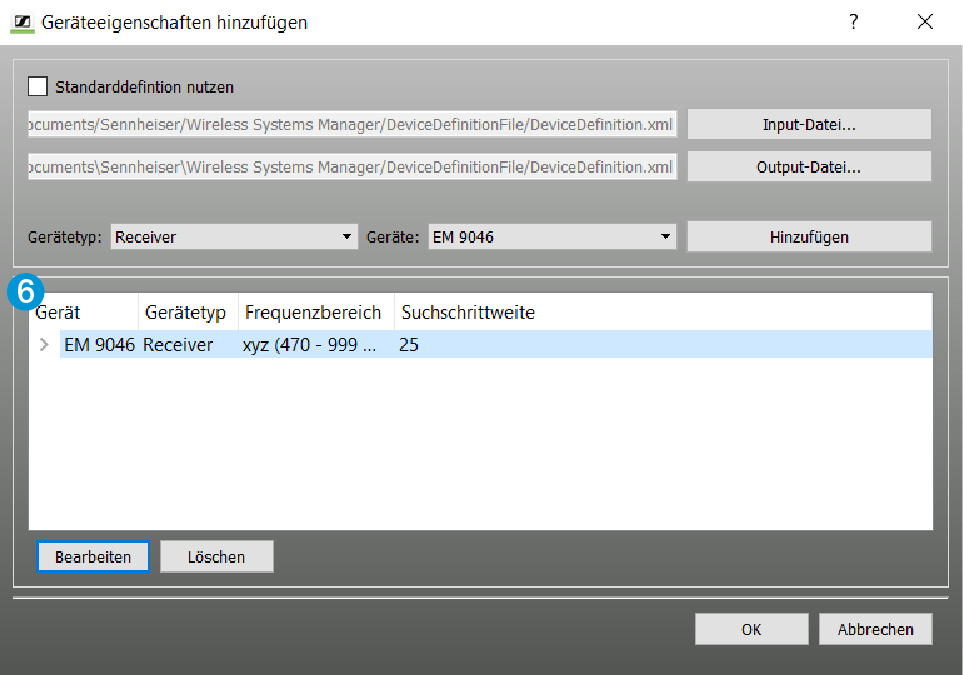The height and width of the screenshot is (675, 963).
Task: Open the Geräte EM 9046 dropdown
Action: [552, 237]
